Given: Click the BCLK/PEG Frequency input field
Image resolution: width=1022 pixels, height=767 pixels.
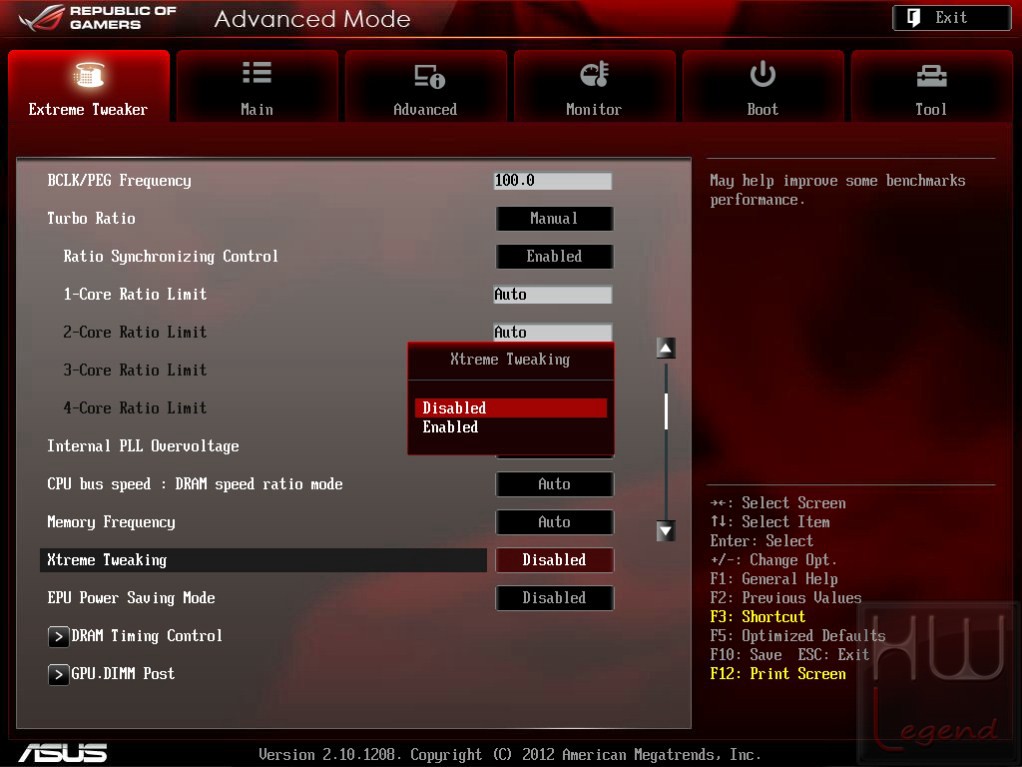Looking at the screenshot, I should click(x=553, y=181).
